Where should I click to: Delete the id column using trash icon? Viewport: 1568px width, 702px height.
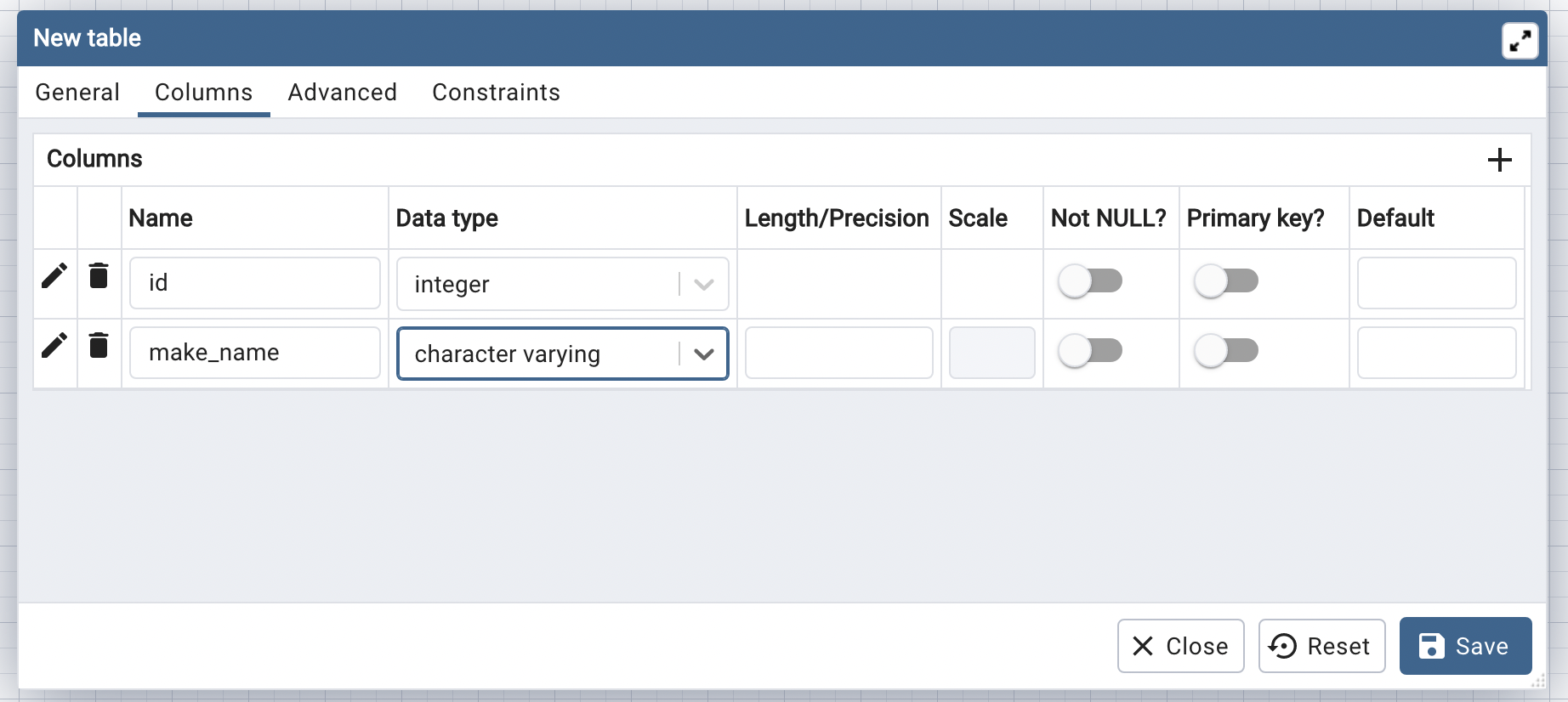point(99,276)
